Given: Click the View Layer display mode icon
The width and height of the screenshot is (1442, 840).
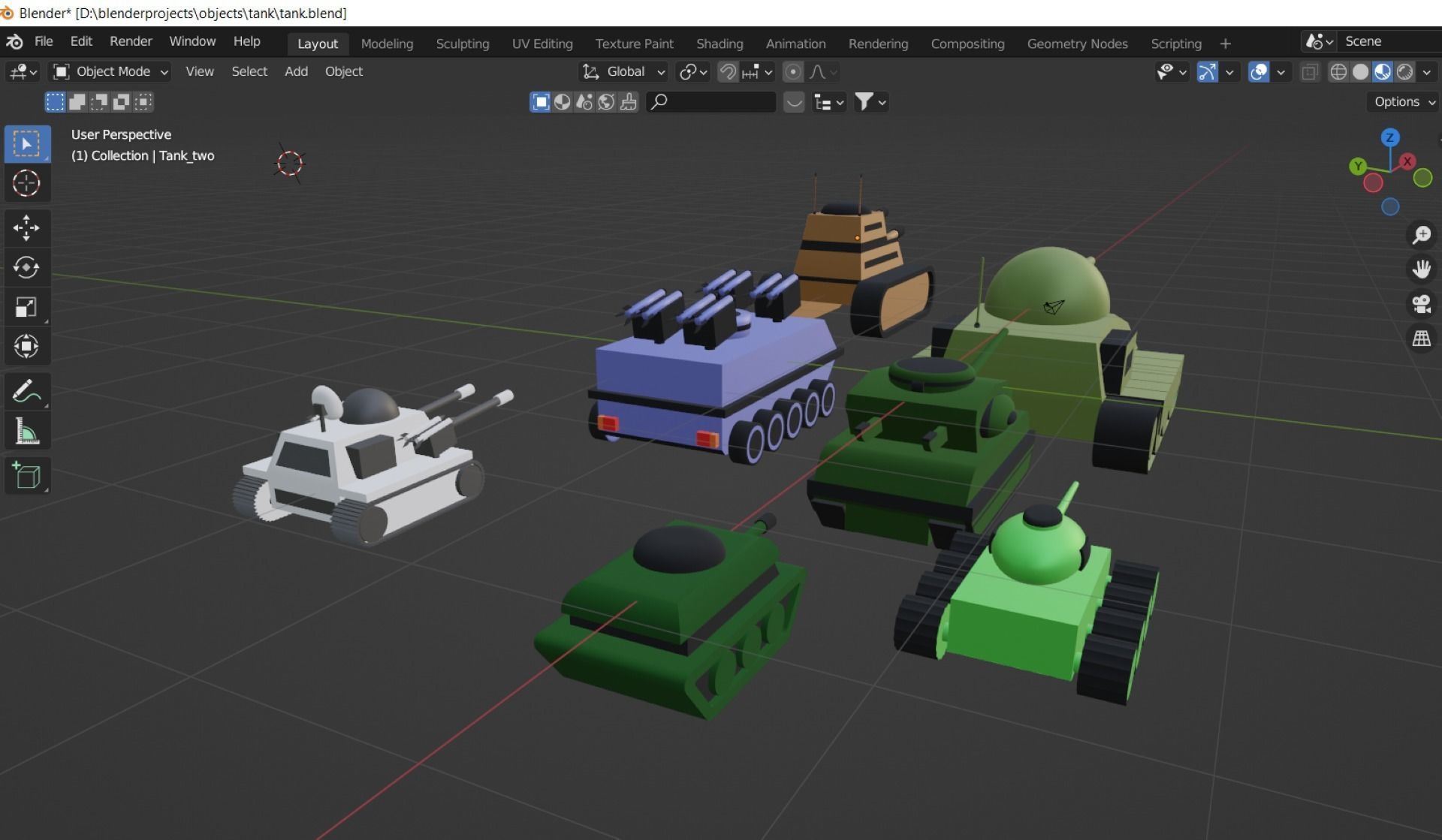Looking at the screenshot, I should point(540,102).
